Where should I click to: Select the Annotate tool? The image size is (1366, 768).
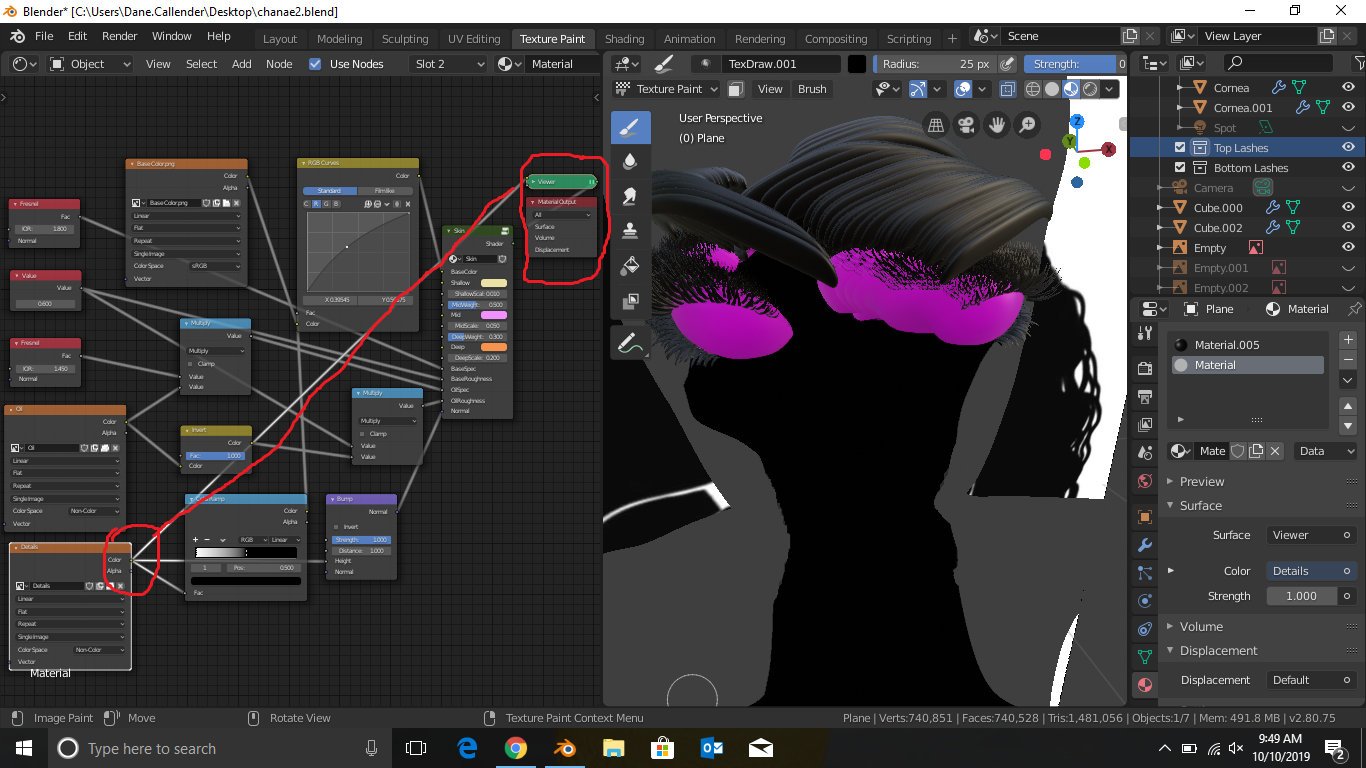click(x=630, y=344)
